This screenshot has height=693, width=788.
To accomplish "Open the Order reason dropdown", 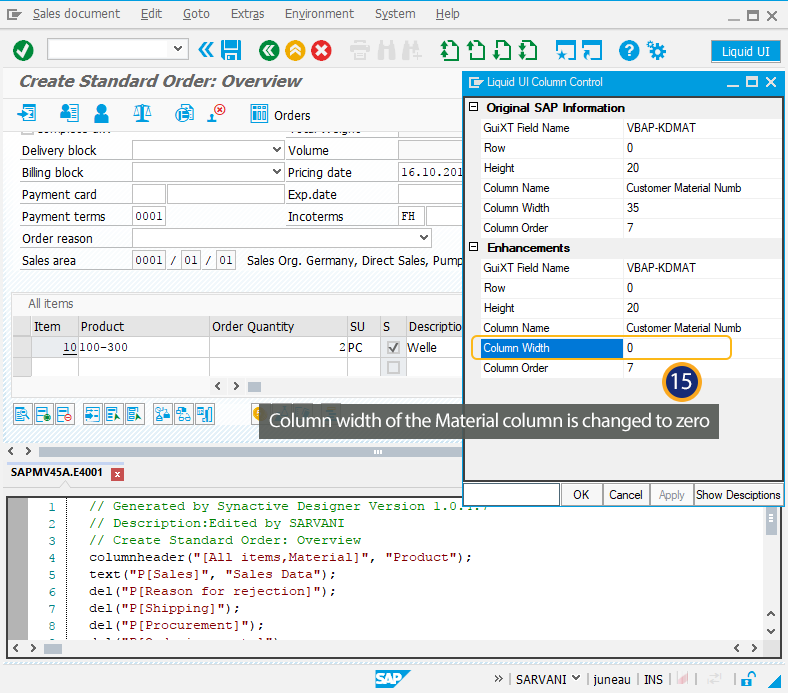I will coord(424,237).
